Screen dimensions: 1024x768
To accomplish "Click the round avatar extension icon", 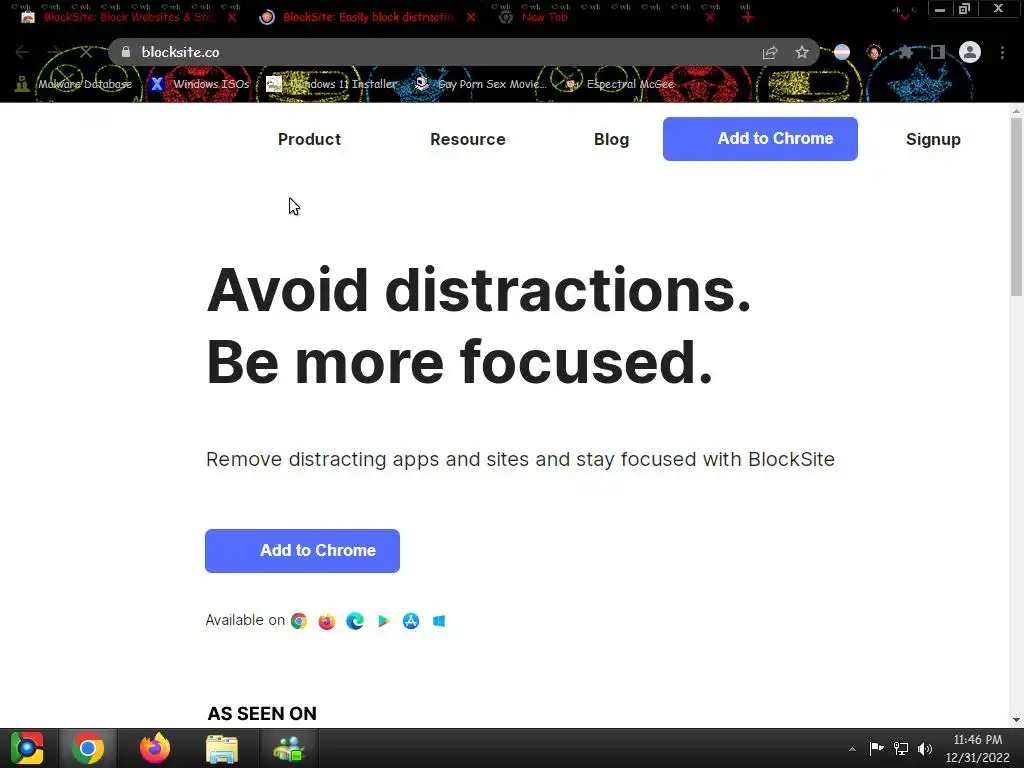I will pyautogui.click(x=874, y=52).
